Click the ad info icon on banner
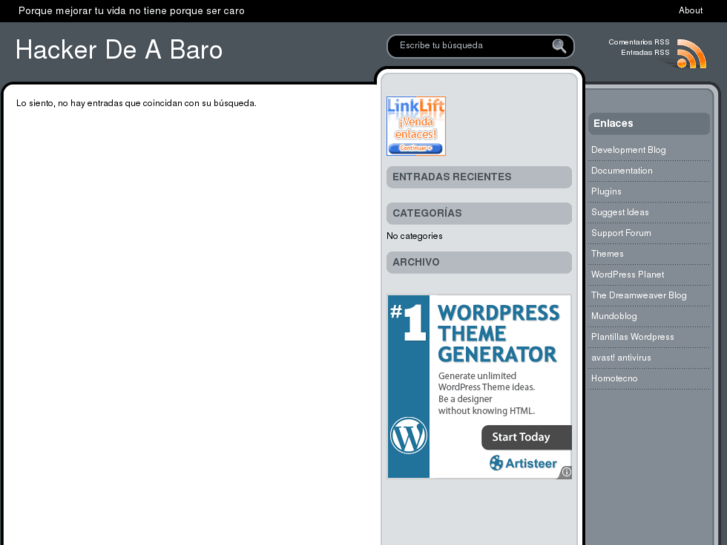This screenshot has height=545, width=727. [566, 472]
